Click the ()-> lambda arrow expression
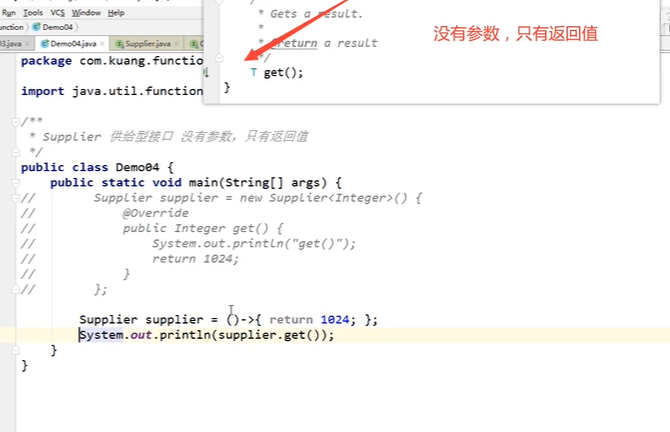The width and height of the screenshot is (670, 432). point(240,320)
